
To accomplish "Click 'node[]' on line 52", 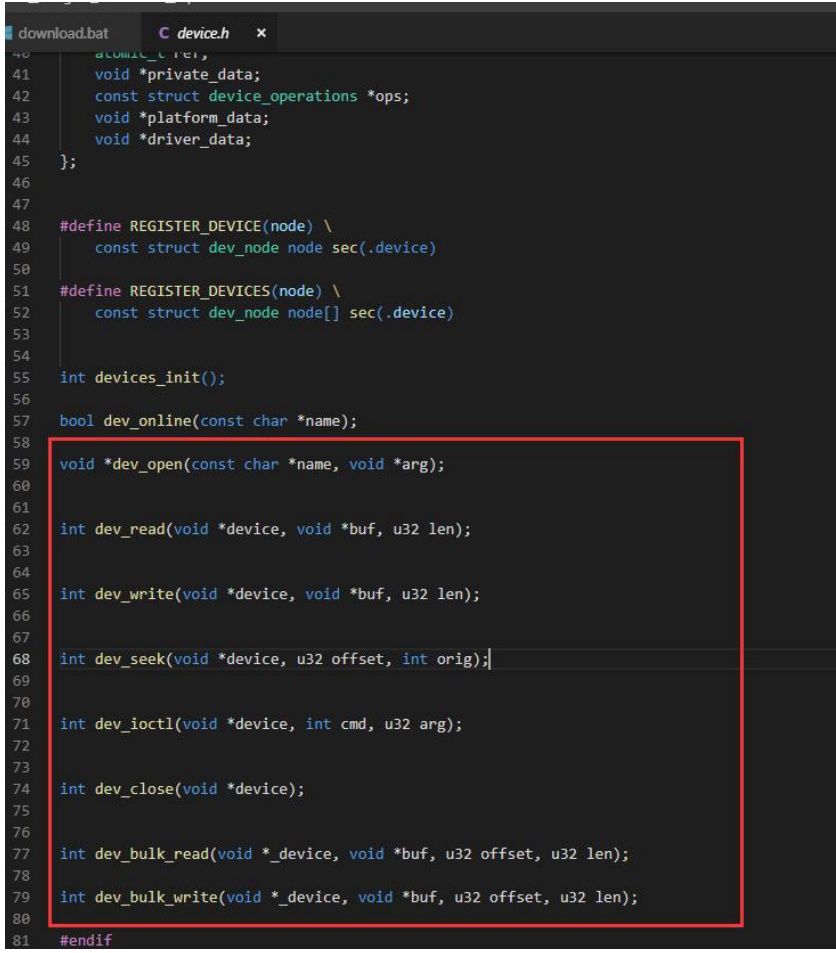I will 314,313.
